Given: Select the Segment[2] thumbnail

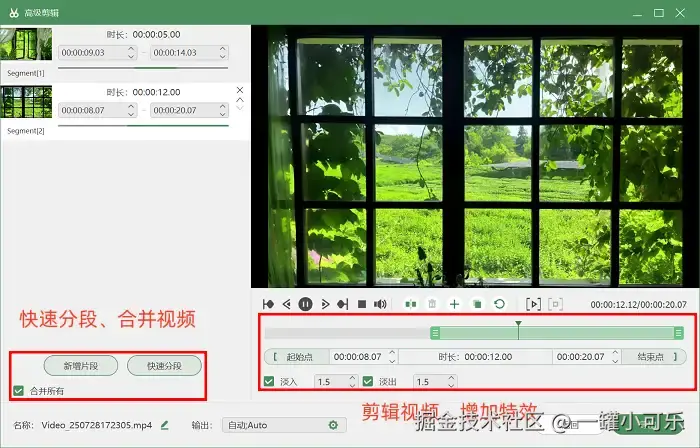Looking at the screenshot, I should 26,102.
